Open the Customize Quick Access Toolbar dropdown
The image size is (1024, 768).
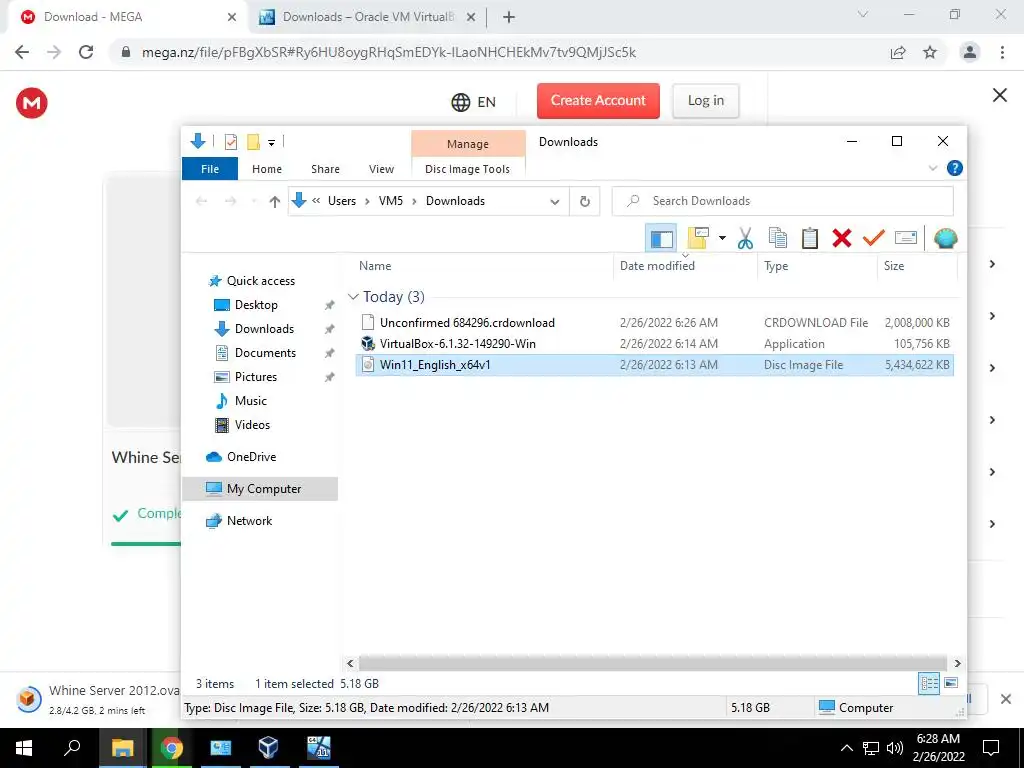271,142
